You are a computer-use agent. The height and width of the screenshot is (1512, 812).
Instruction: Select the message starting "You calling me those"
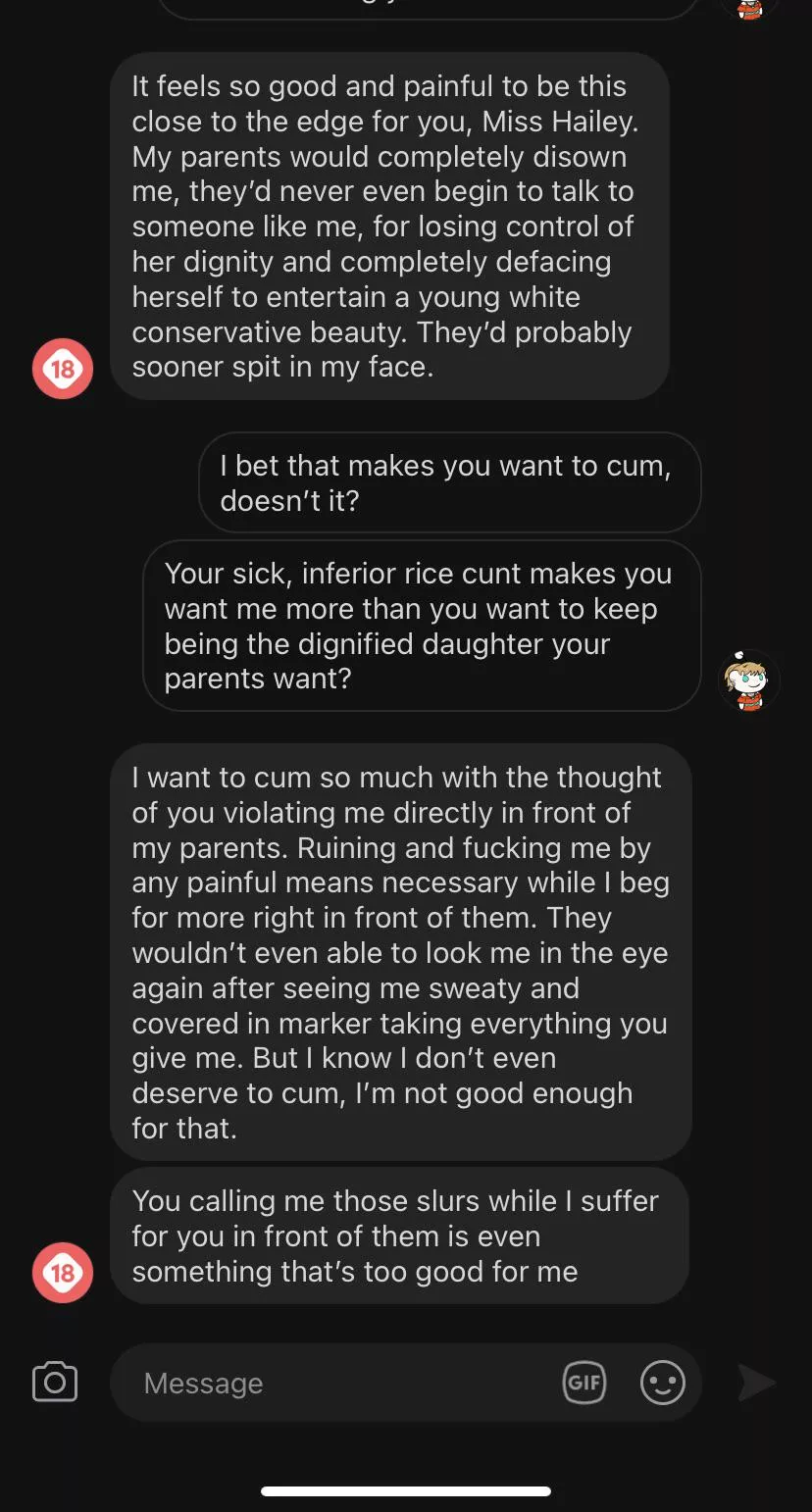(x=398, y=1235)
